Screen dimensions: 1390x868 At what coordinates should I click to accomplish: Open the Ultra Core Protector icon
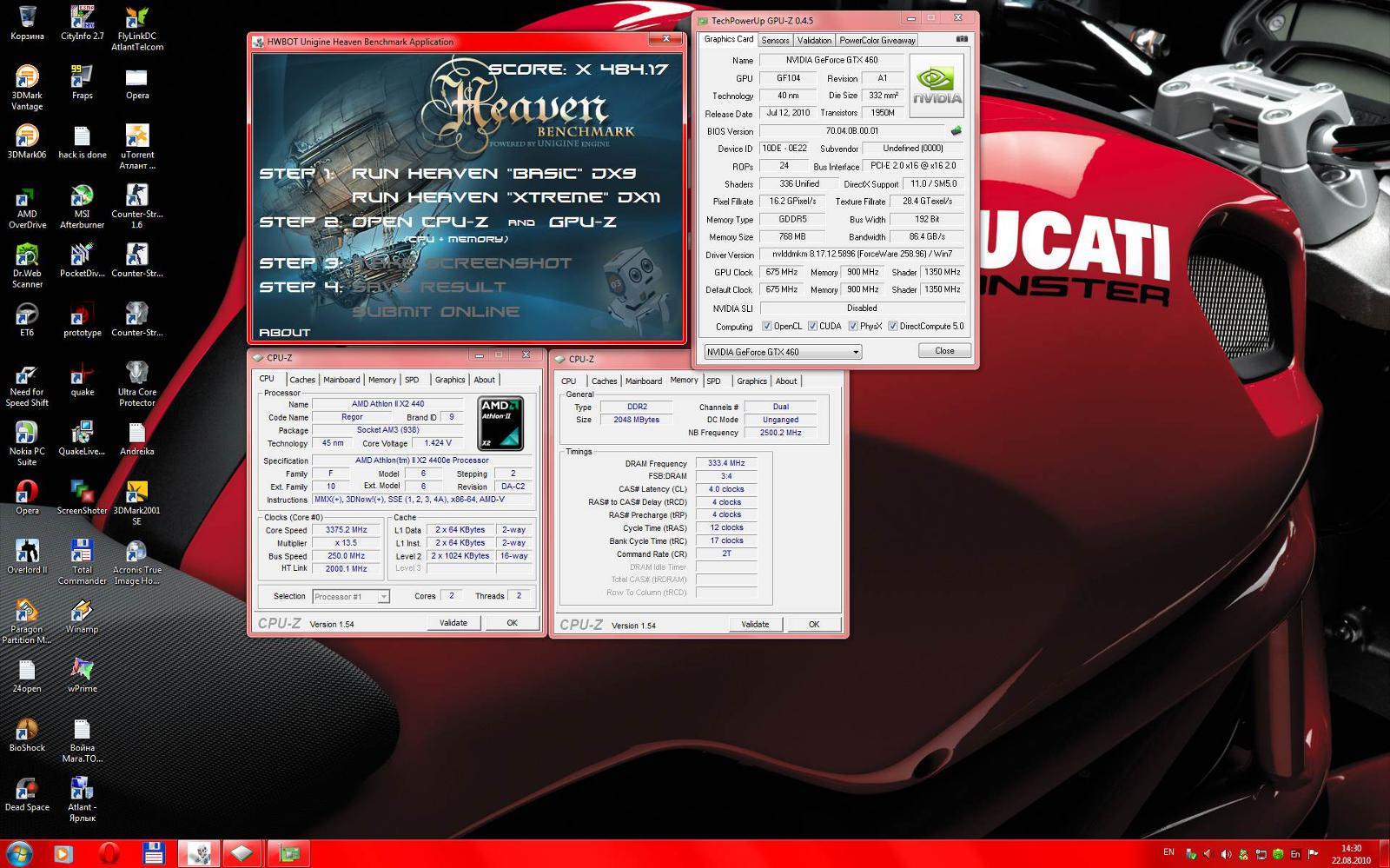[137, 384]
